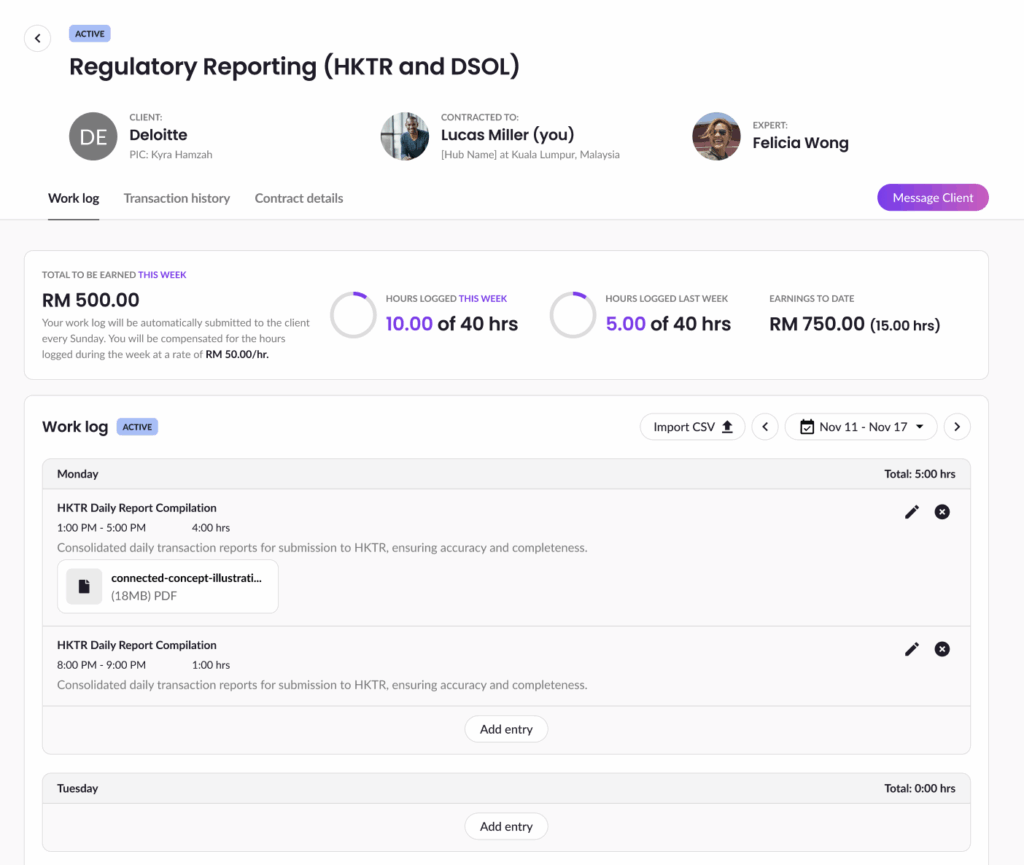Viewport: 1024px width, 865px height.
Task: Delete the 8:00 PM HKTR entry
Action: tap(942, 649)
